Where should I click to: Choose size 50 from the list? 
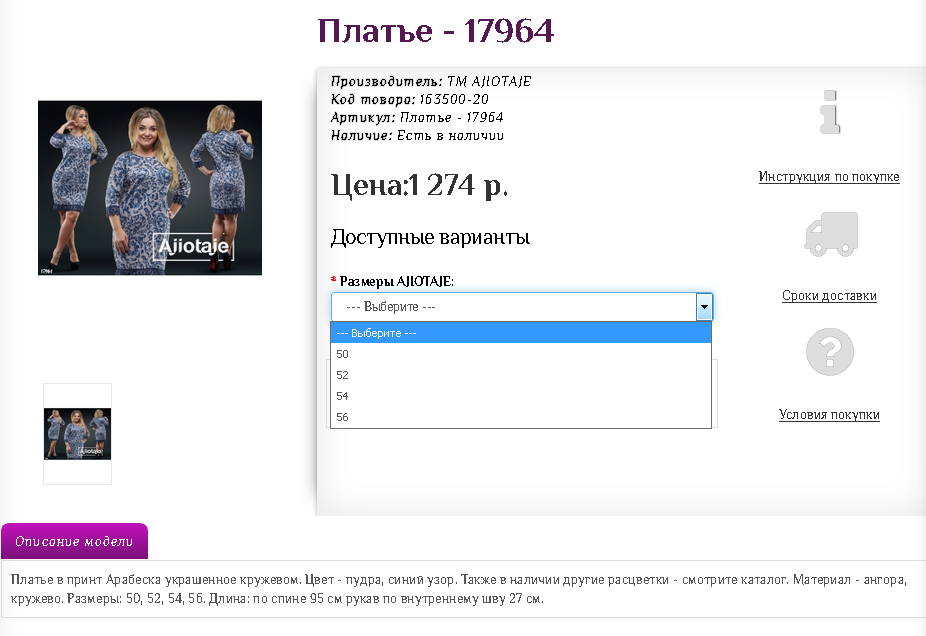tap(521, 354)
